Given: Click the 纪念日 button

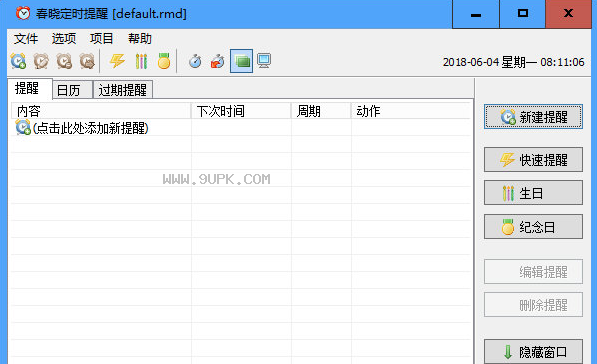Looking at the screenshot, I should click(x=533, y=227).
